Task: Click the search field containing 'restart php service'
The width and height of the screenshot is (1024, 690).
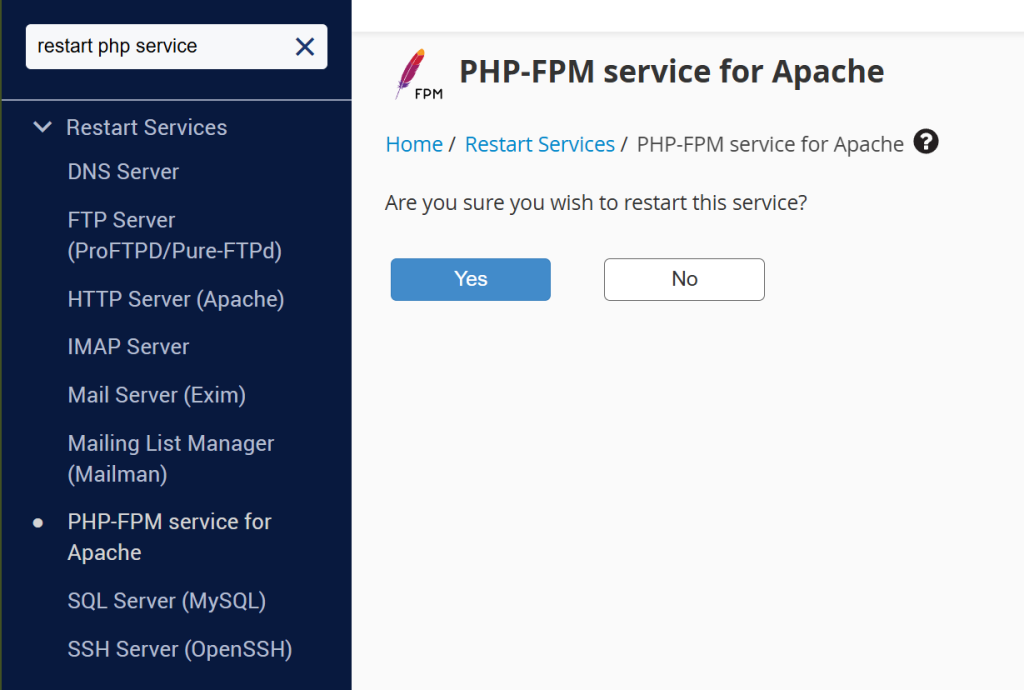Action: [x=176, y=46]
